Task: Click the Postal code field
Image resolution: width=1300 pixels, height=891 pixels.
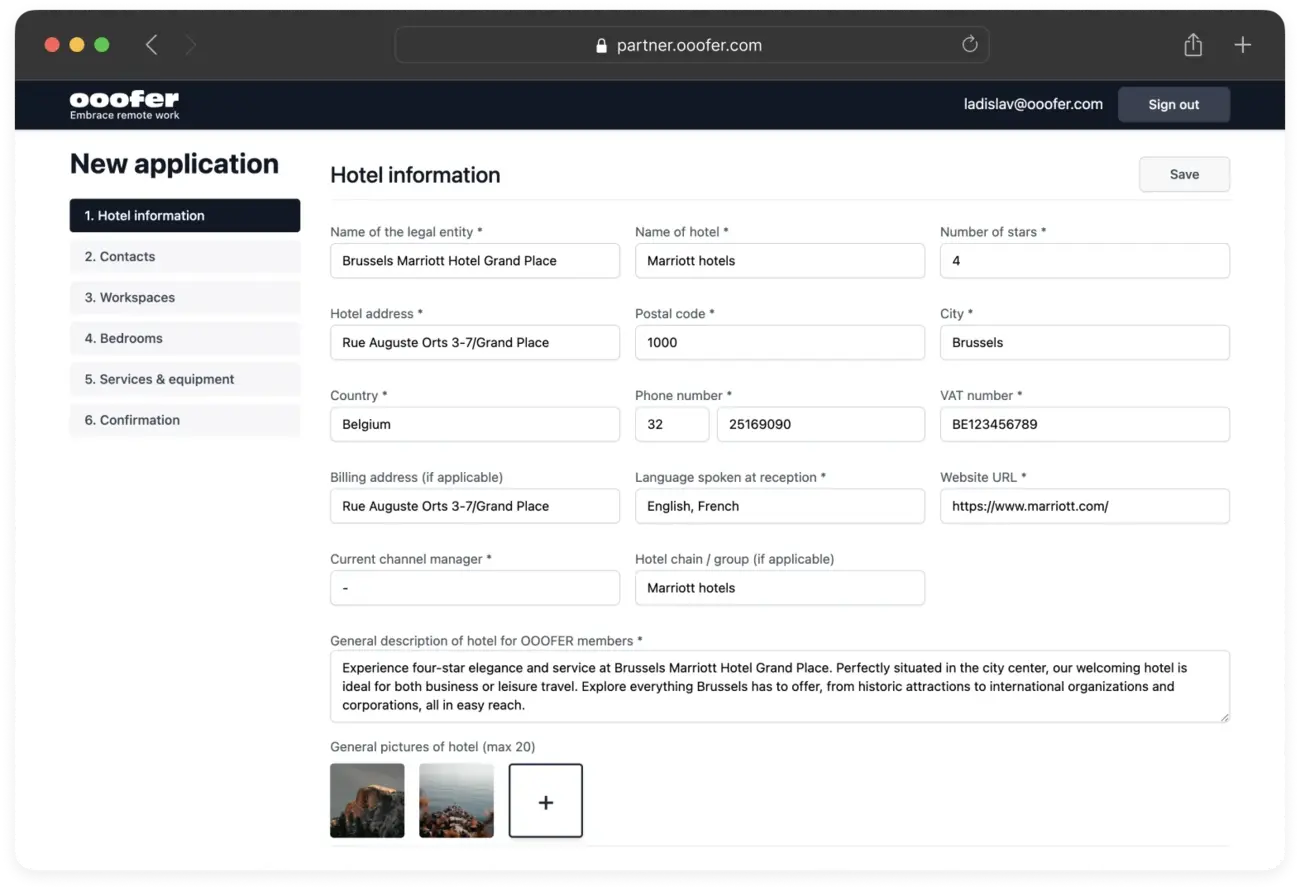Action: [780, 342]
